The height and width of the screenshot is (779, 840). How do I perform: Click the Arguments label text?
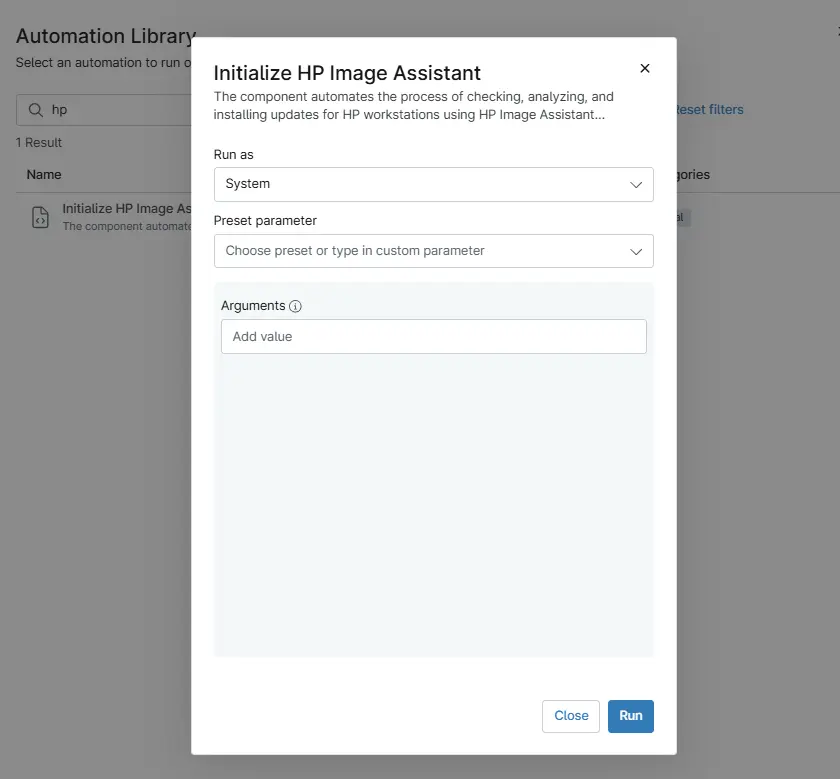click(253, 306)
